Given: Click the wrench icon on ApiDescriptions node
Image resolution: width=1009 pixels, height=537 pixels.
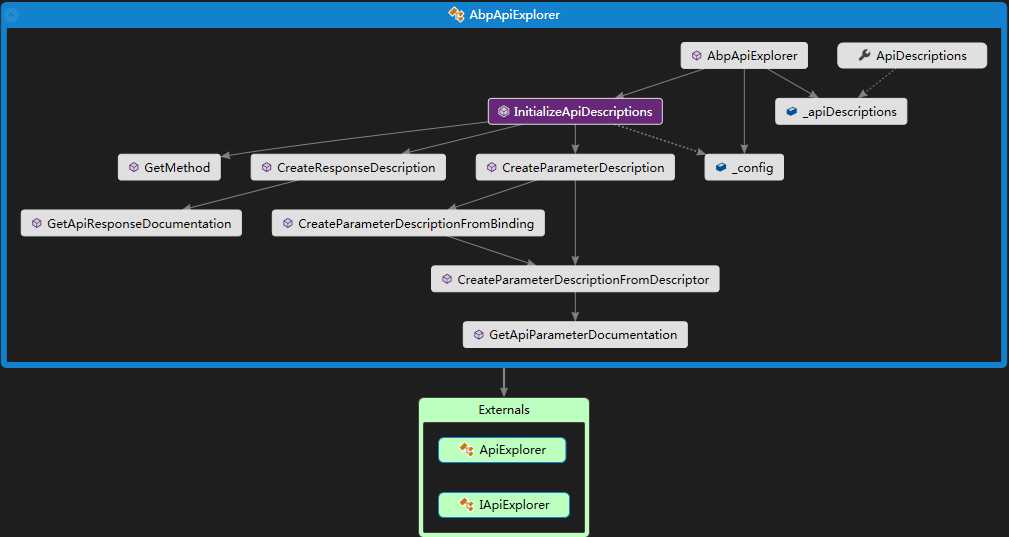Looking at the screenshot, I should [x=864, y=55].
